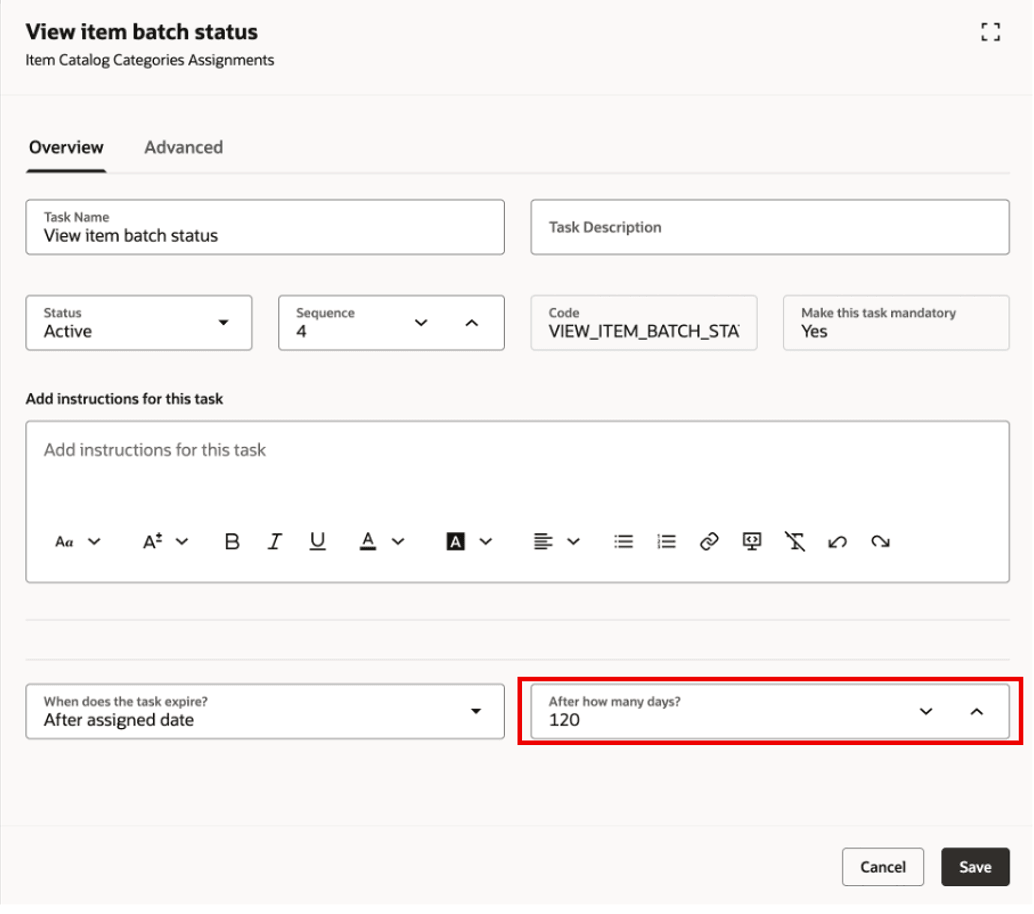Toggle bold formatting in the instructions editor

tap(231, 541)
